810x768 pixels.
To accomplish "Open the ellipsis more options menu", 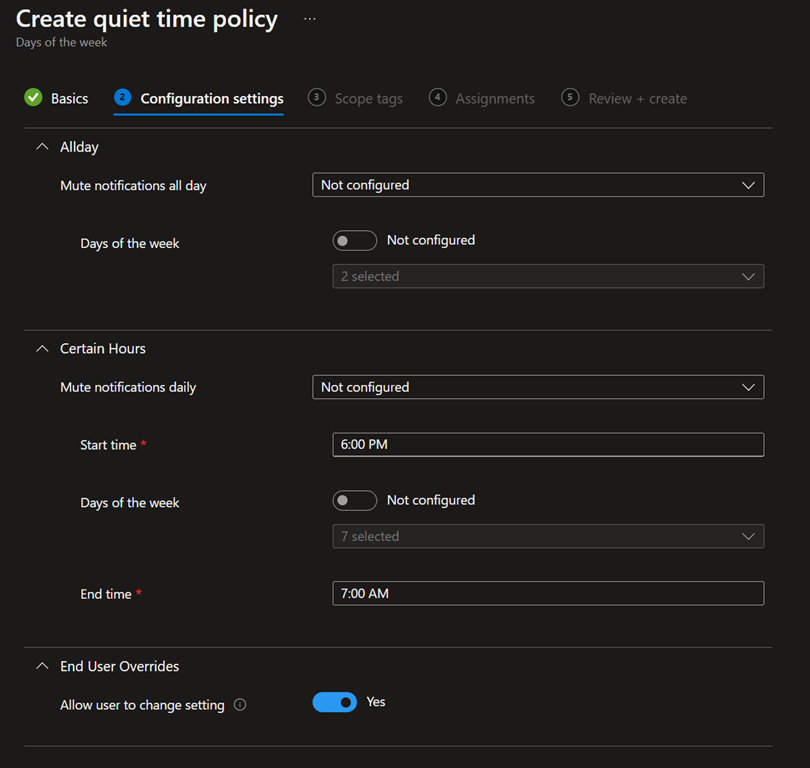I will [x=310, y=19].
